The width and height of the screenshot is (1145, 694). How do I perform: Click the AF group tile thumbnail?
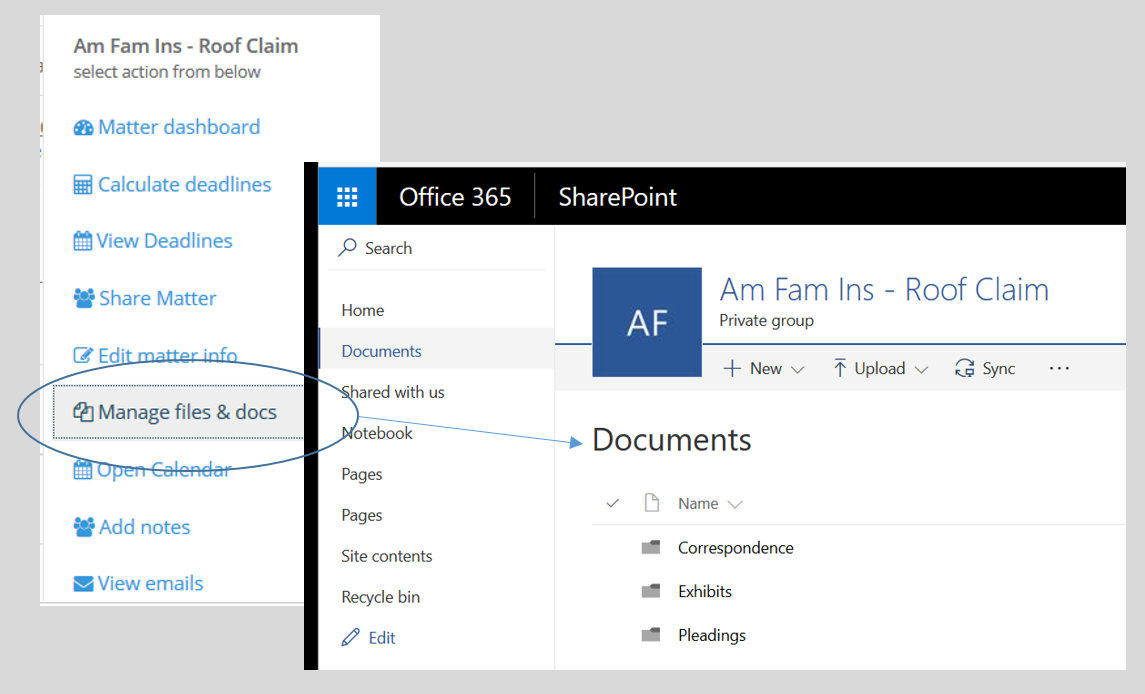click(x=647, y=322)
